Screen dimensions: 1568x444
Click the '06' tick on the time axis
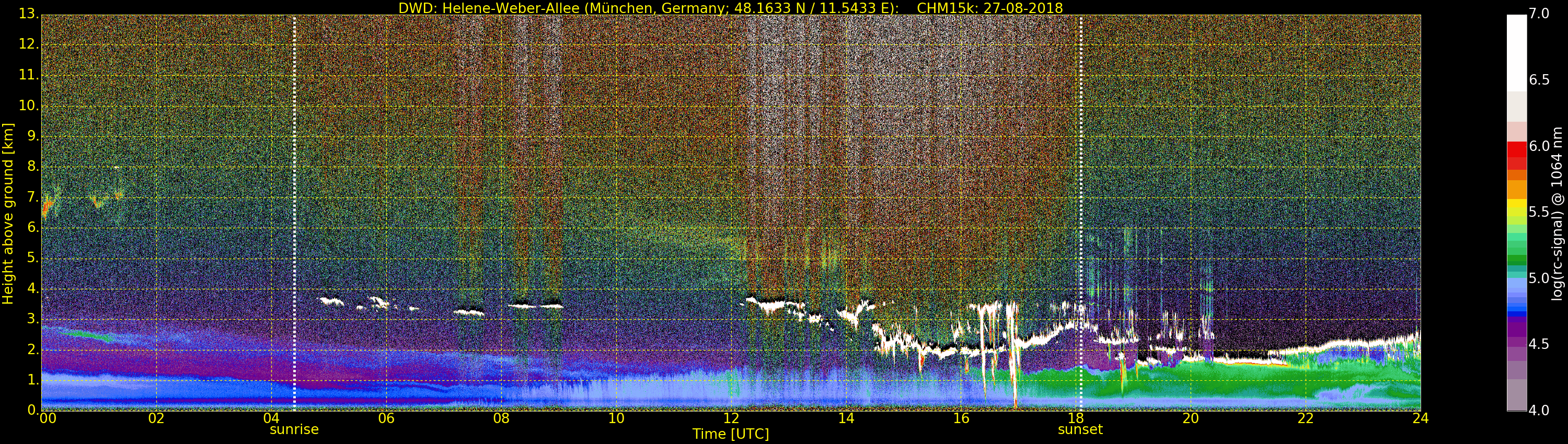[387, 418]
